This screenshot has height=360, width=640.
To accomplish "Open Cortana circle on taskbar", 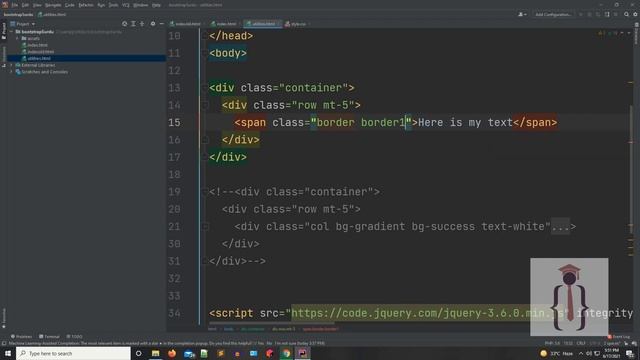I will (139, 353).
